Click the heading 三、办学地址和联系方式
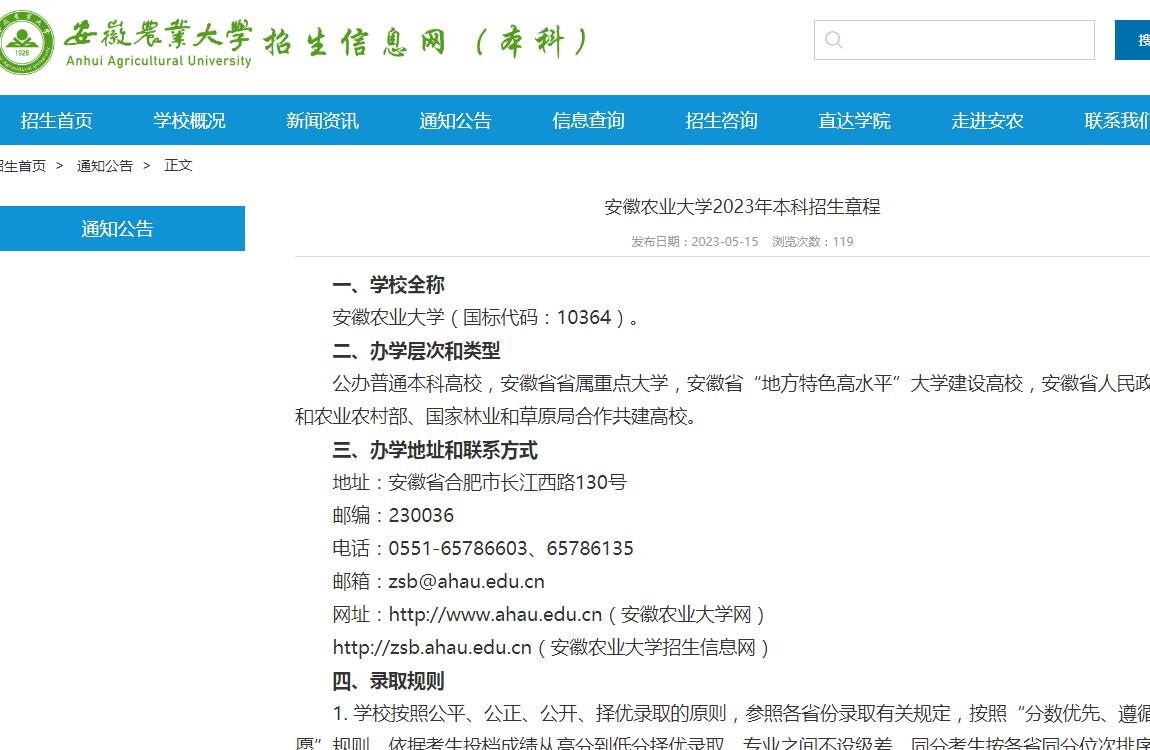The image size is (1150, 750). point(435,449)
